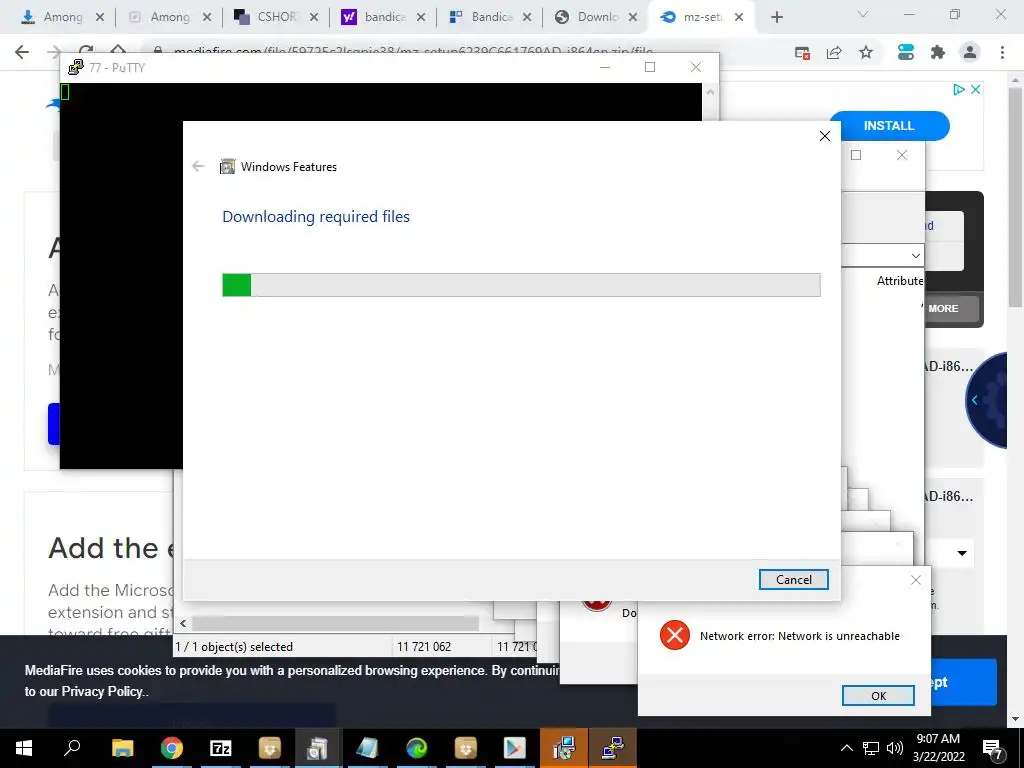
Task: Go back in Windows Features wizard
Action: (198, 167)
